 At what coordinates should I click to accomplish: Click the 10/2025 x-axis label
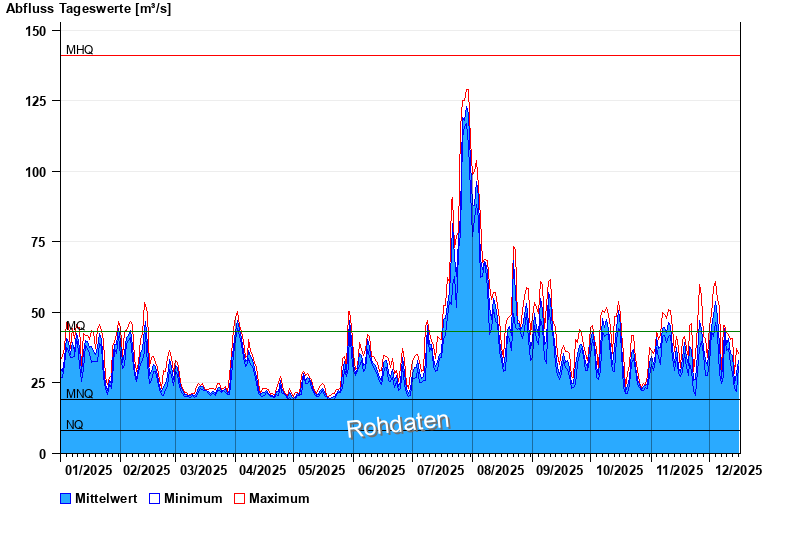(617, 469)
